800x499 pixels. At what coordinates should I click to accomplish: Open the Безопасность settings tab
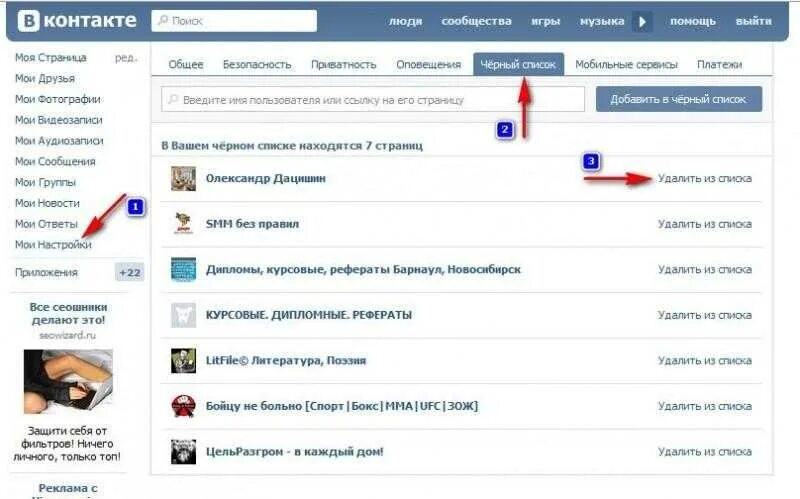[257, 65]
